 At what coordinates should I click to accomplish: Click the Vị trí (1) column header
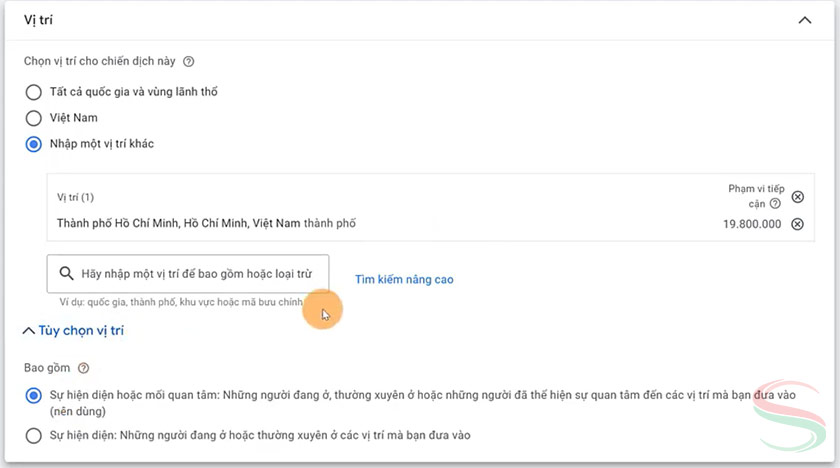coord(75,197)
